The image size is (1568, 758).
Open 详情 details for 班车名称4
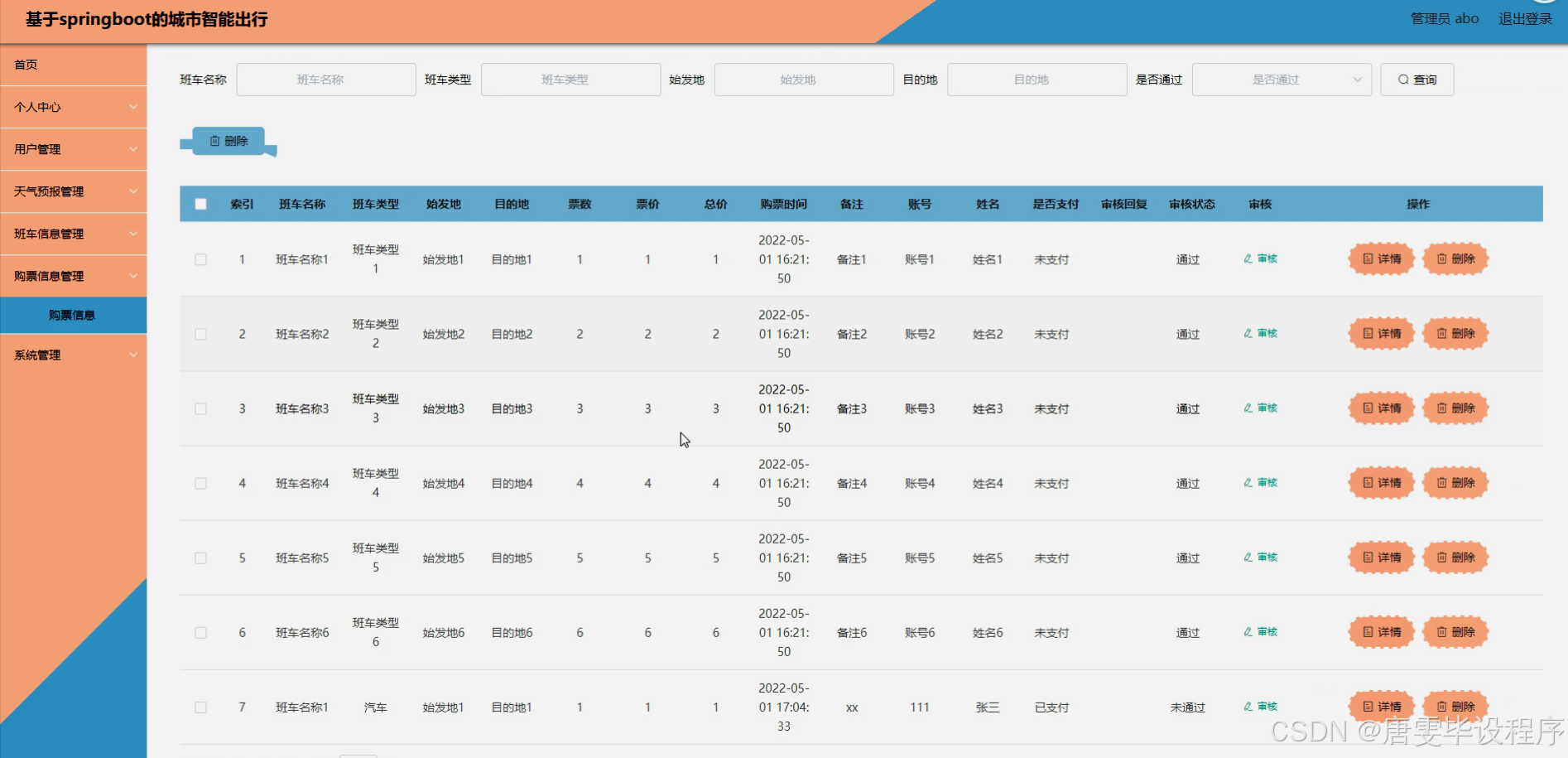click(1382, 483)
